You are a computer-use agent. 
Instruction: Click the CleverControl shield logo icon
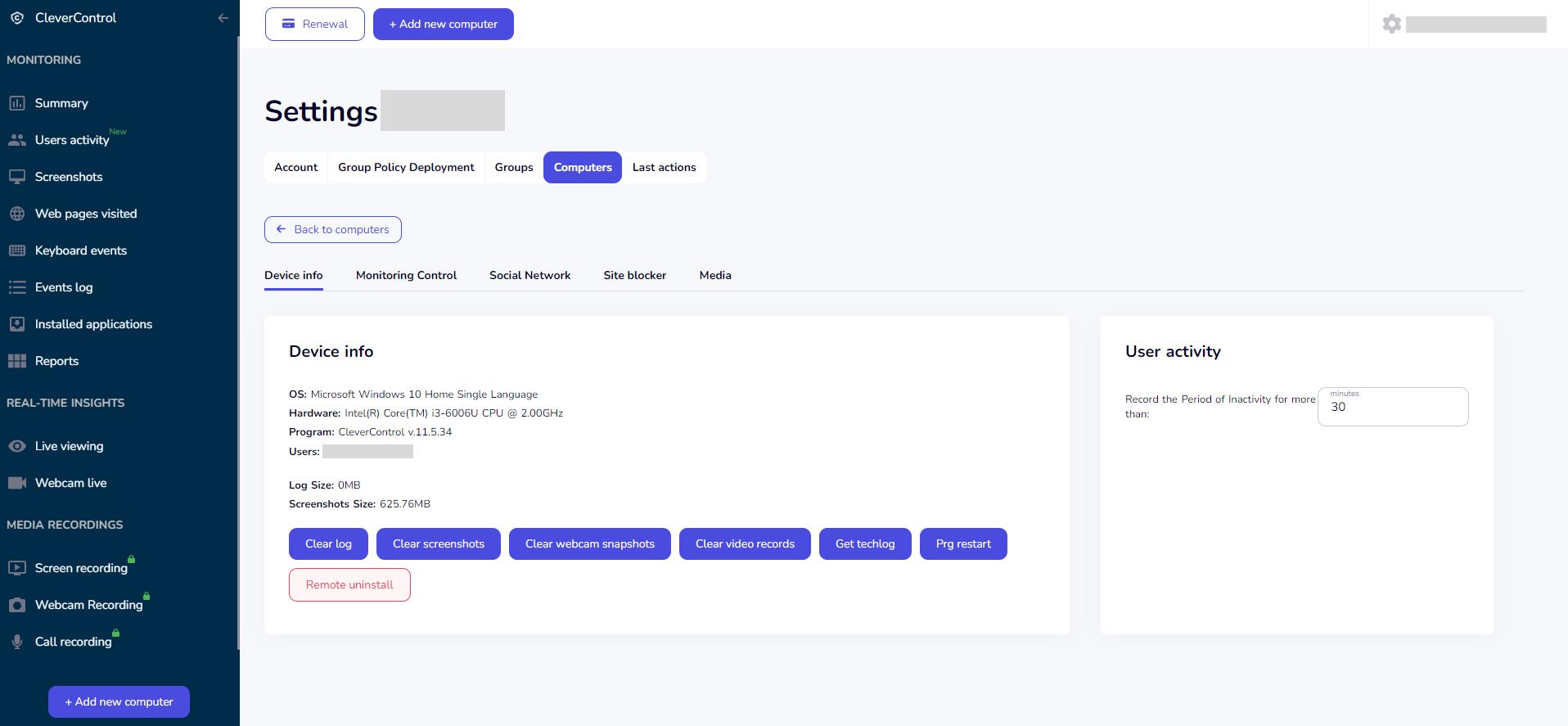pos(17,18)
